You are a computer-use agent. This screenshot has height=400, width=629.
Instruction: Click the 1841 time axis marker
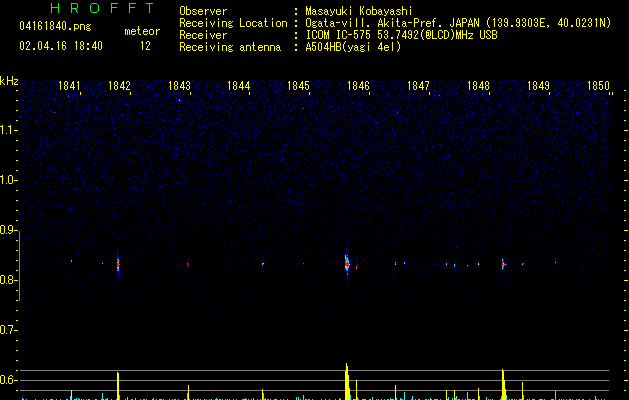point(69,86)
